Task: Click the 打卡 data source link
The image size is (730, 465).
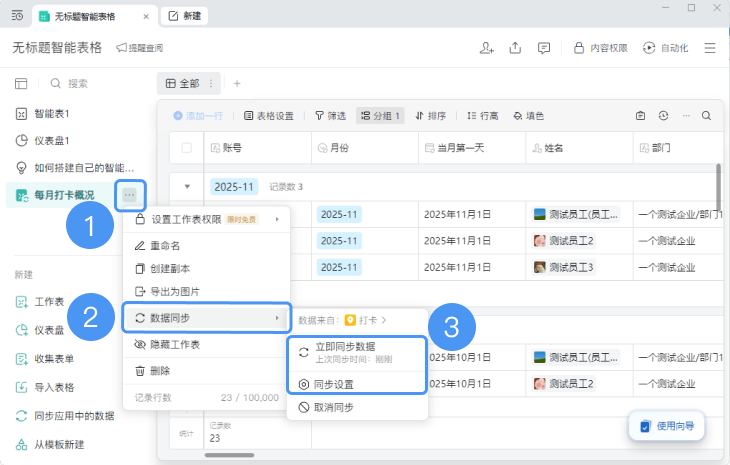Action: coord(366,320)
